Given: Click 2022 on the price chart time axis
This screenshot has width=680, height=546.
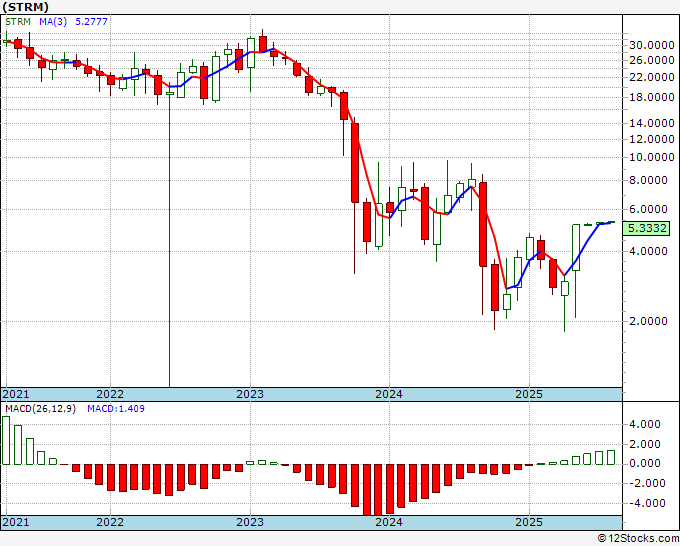Looking at the screenshot, I should click(x=110, y=394).
